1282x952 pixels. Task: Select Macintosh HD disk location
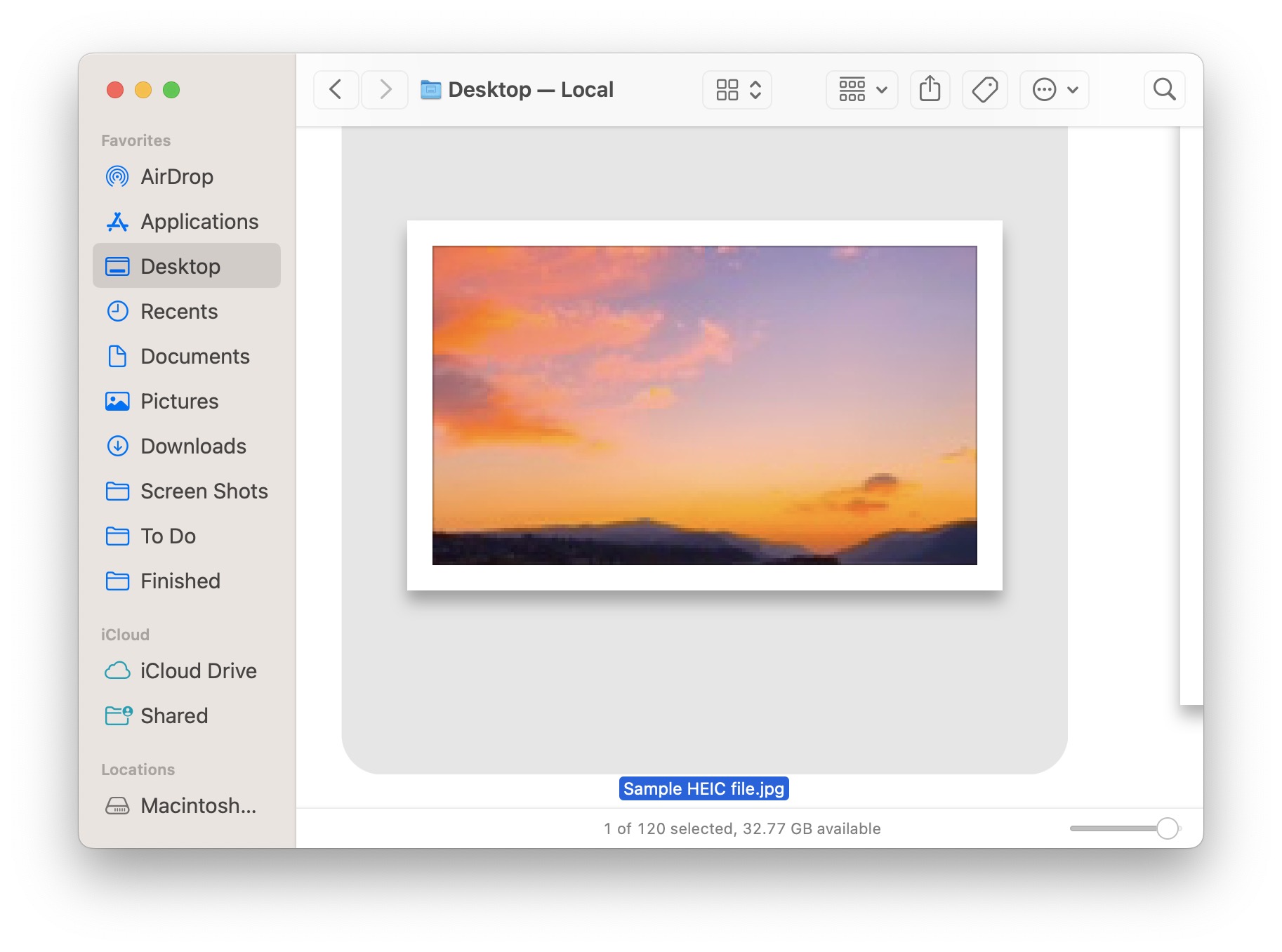(x=198, y=806)
